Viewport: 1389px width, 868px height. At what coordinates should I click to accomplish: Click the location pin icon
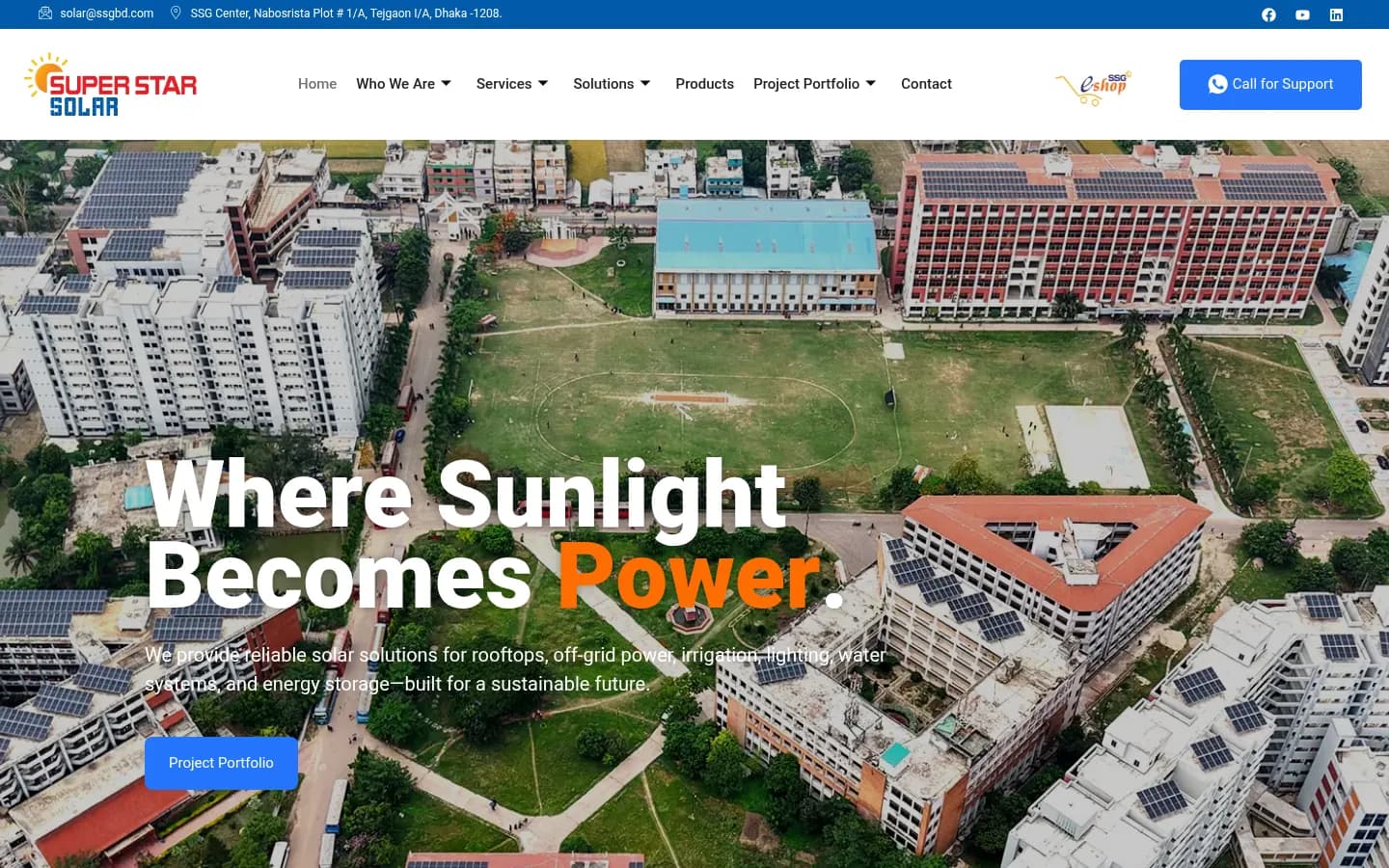point(176,14)
